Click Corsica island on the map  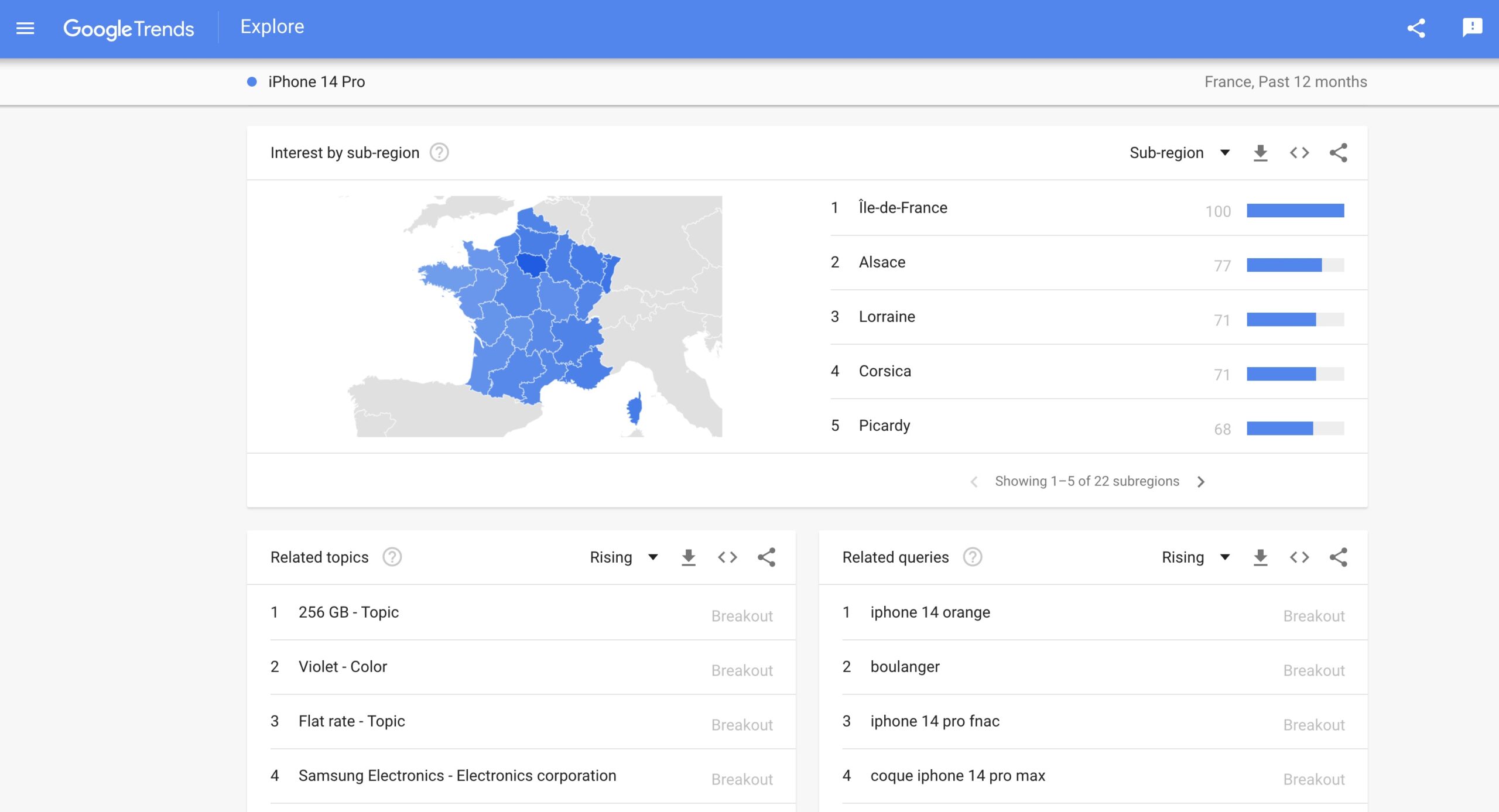tap(635, 409)
